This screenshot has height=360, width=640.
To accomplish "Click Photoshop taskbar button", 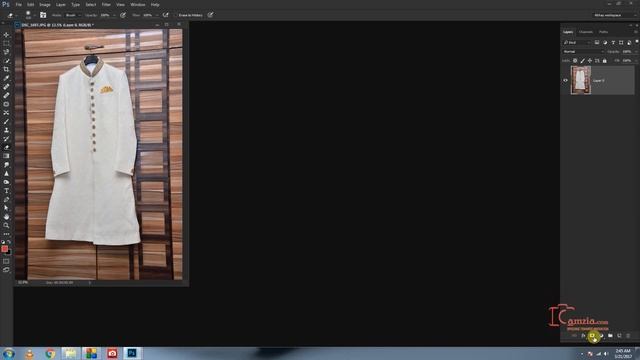I will tap(132, 353).
